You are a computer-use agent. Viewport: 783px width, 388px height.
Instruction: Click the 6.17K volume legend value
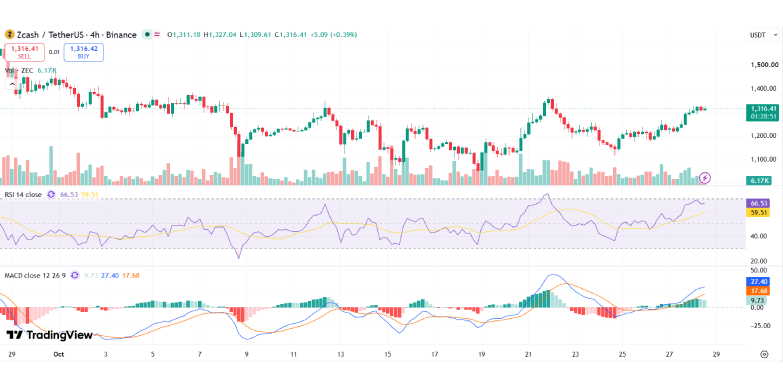47,71
